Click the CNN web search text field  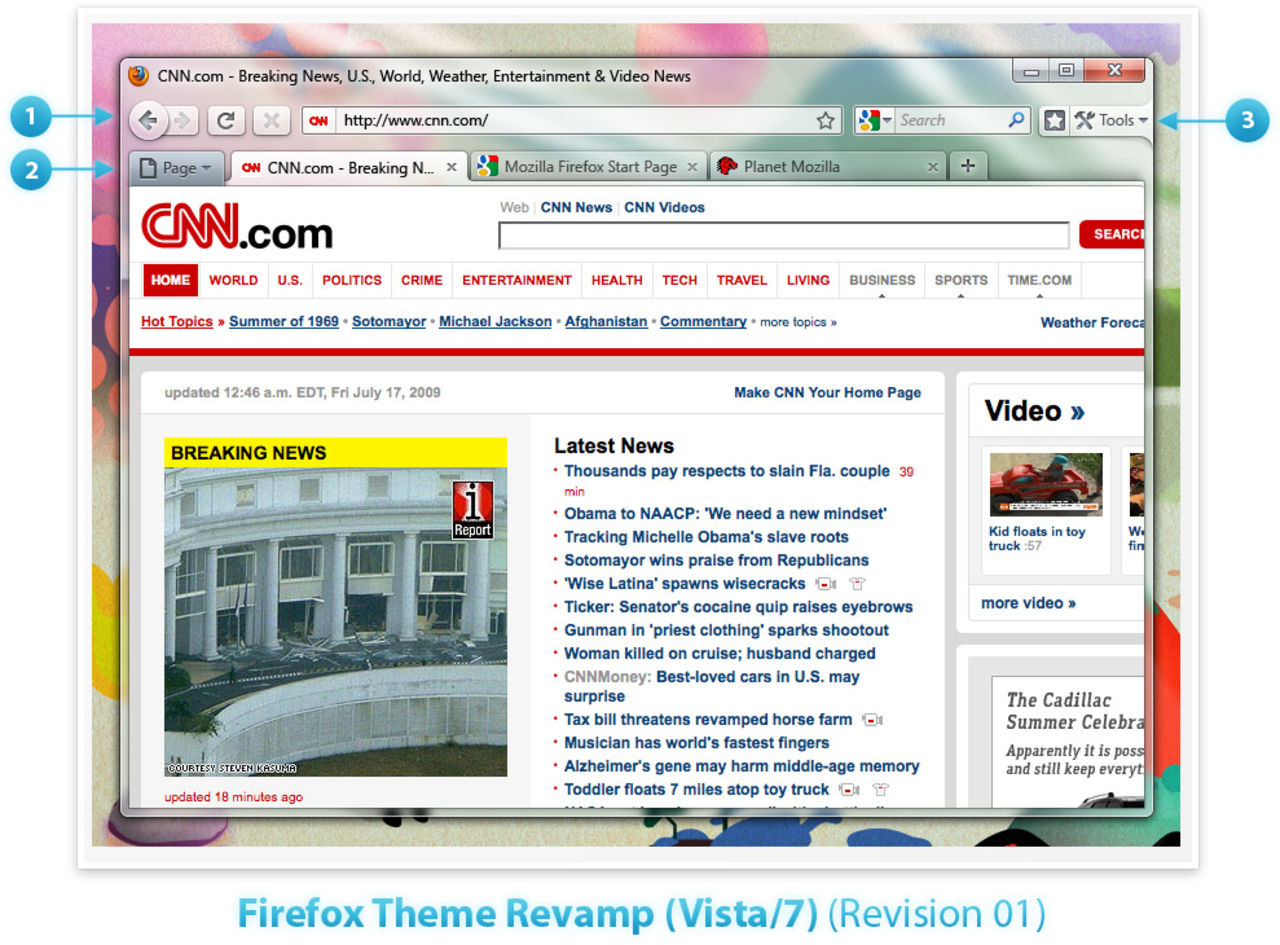click(x=783, y=236)
